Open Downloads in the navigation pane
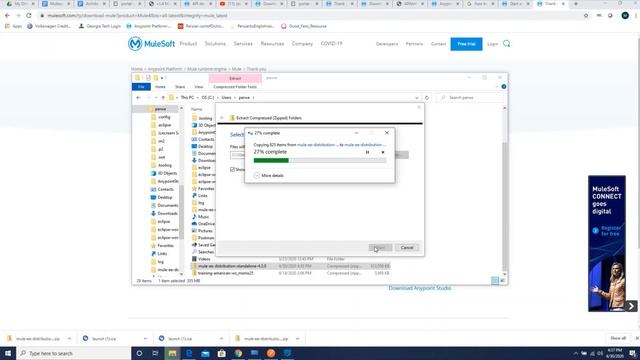640x360 pixels. (x=167, y=213)
